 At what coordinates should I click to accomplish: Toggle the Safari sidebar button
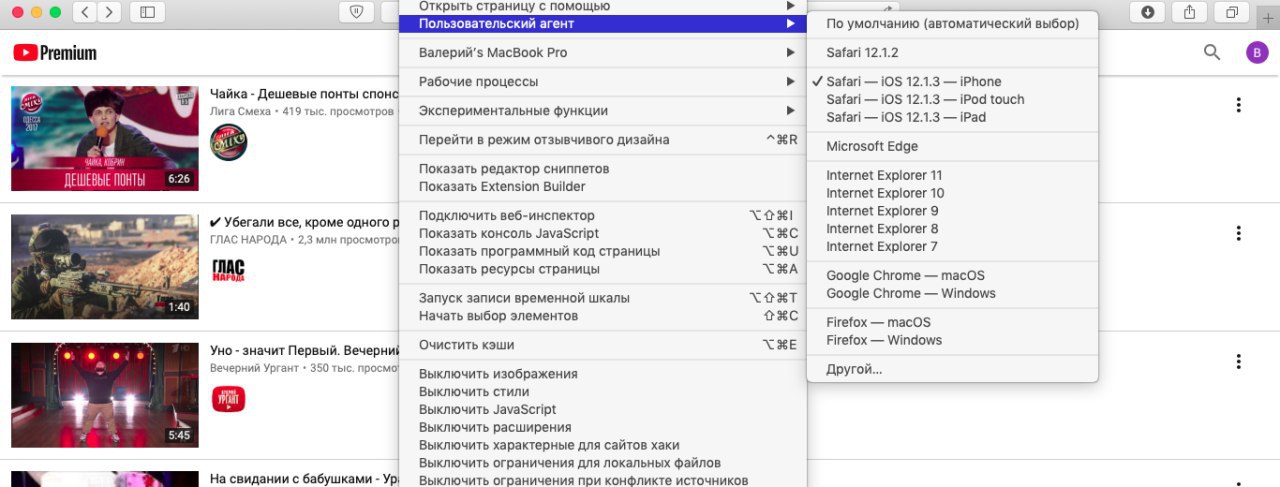pos(148,12)
